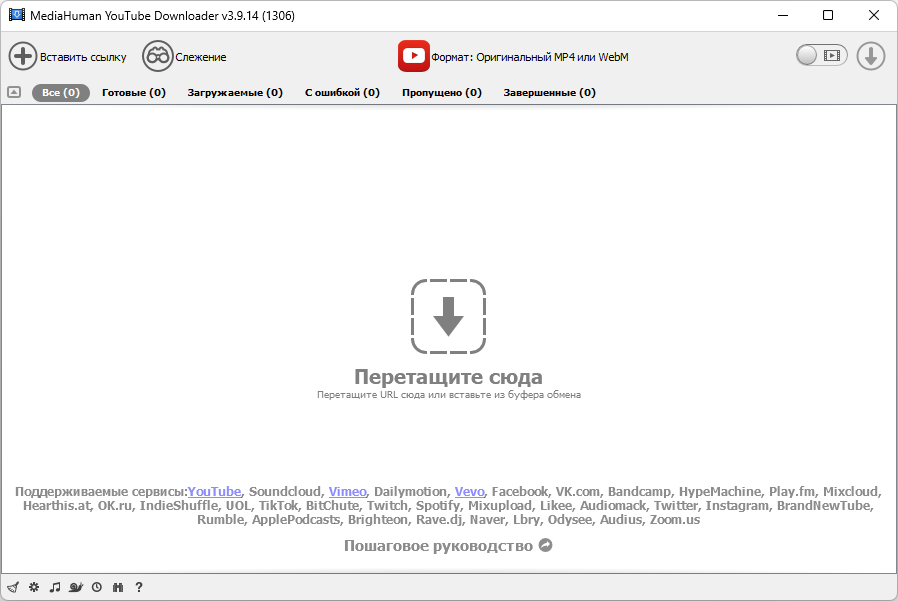Image resolution: width=898 pixels, height=601 pixels.
Task: Click the status bar binoculars search icon
Action: click(118, 587)
